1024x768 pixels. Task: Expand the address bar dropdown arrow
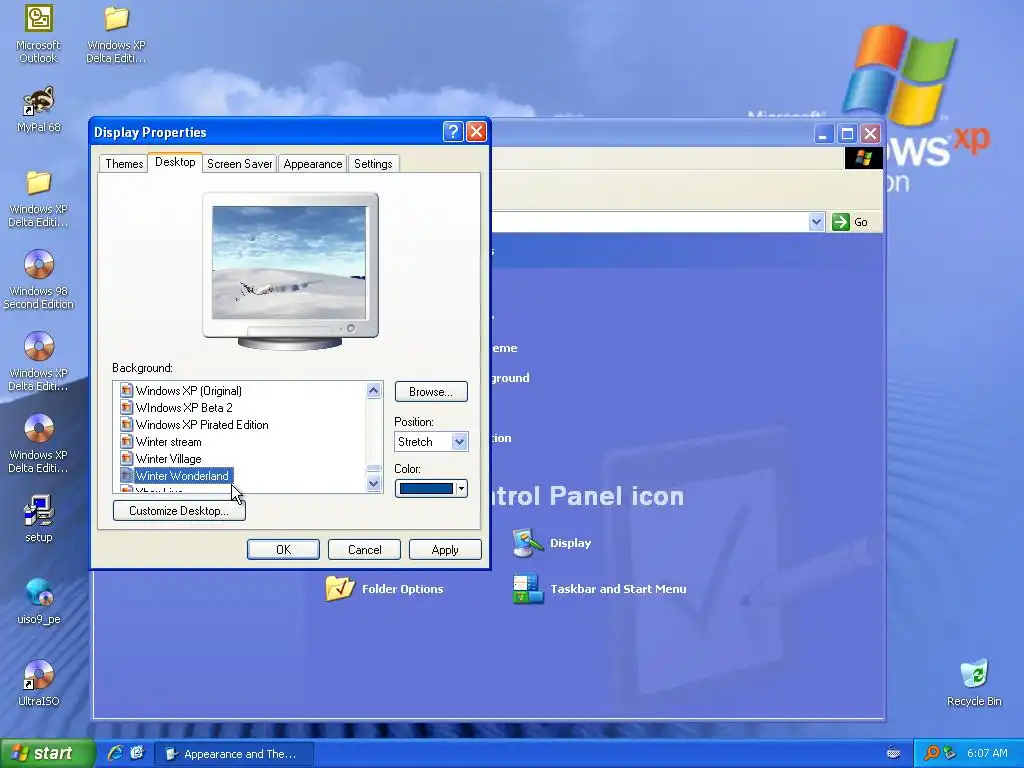click(x=816, y=222)
